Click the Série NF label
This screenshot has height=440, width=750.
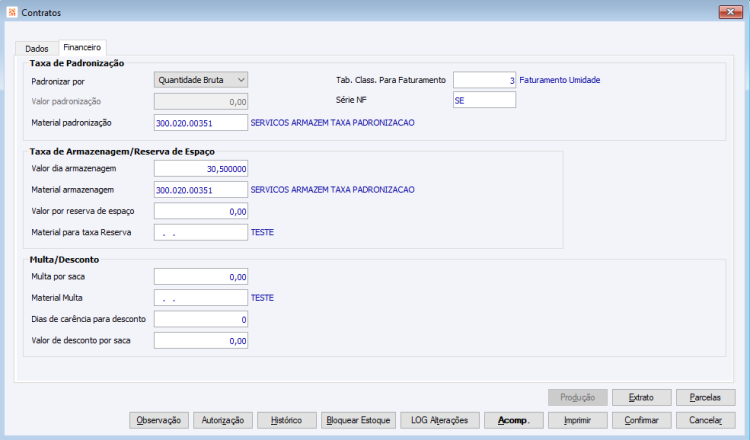pyautogui.click(x=351, y=100)
